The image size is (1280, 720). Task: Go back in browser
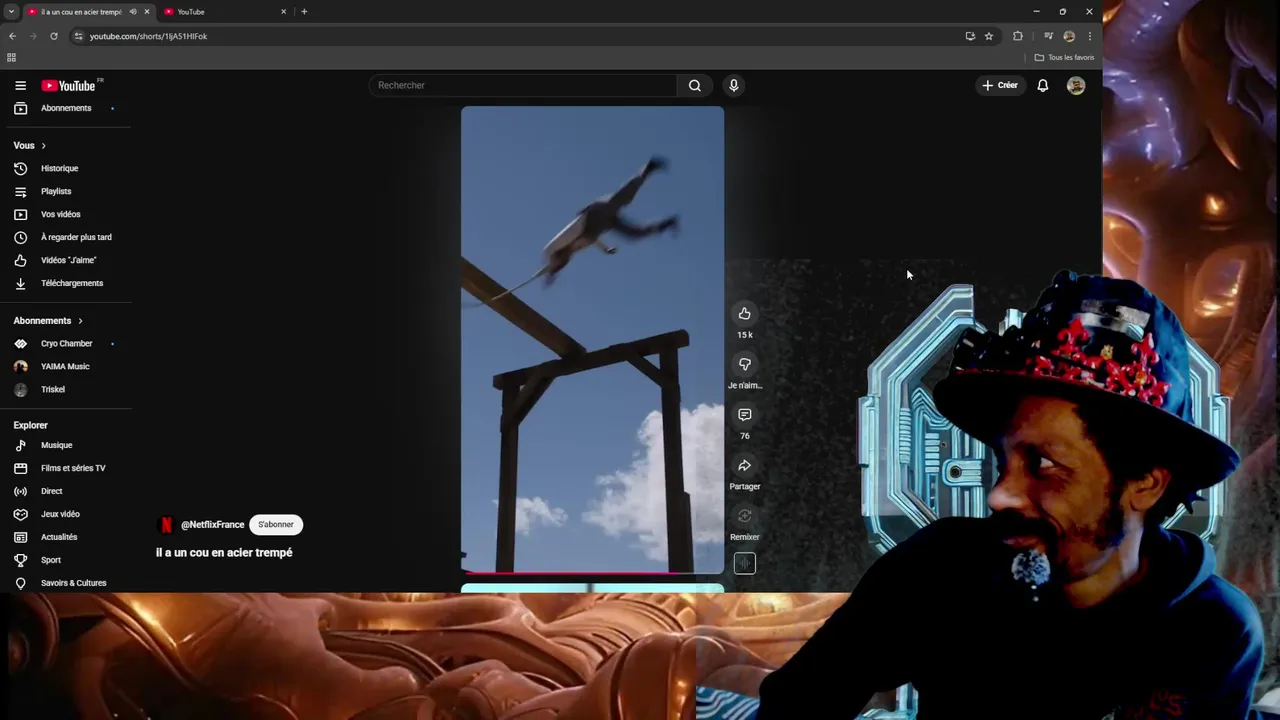coord(12,36)
